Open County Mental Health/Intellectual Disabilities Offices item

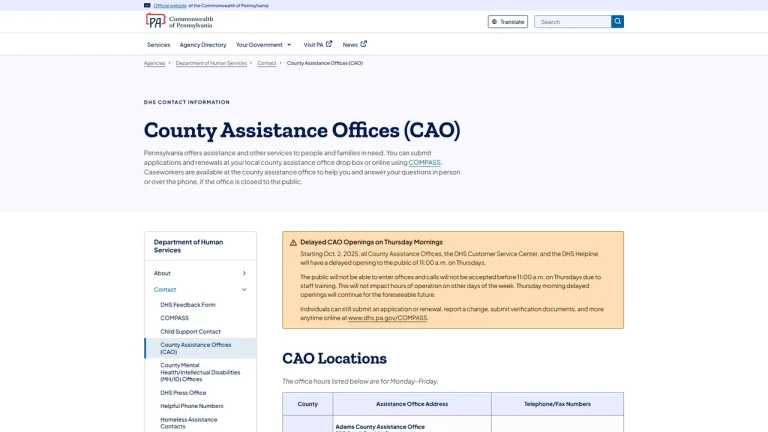pyautogui.click(x=200, y=372)
